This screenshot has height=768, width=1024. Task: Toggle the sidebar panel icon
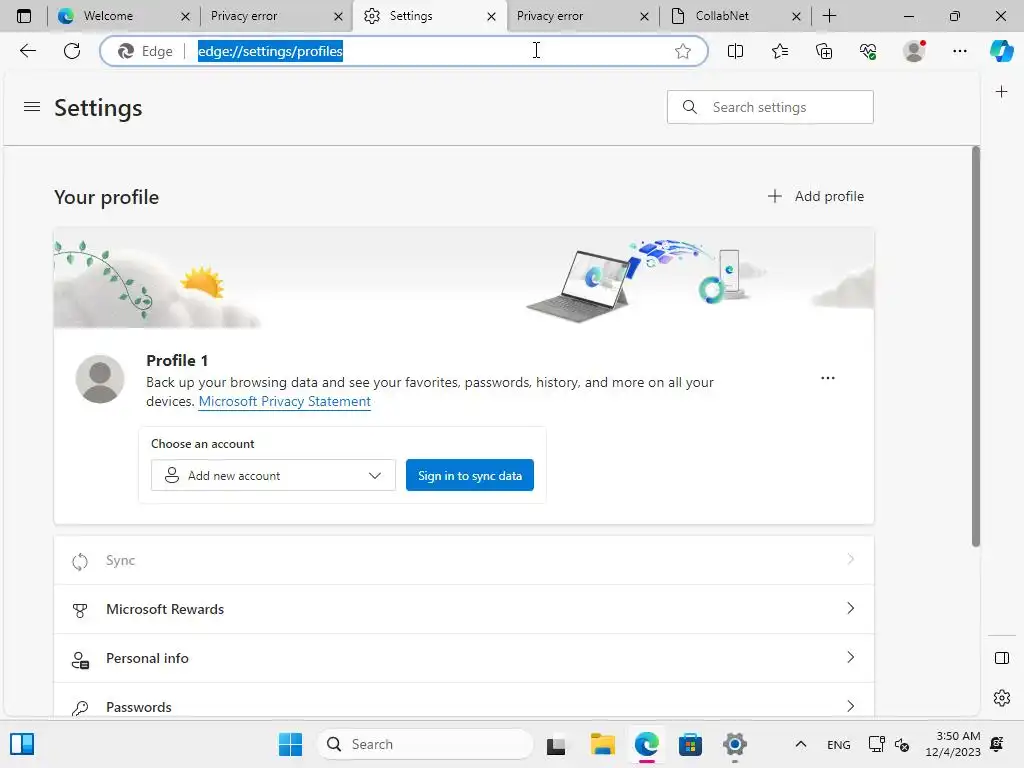point(1001,658)
